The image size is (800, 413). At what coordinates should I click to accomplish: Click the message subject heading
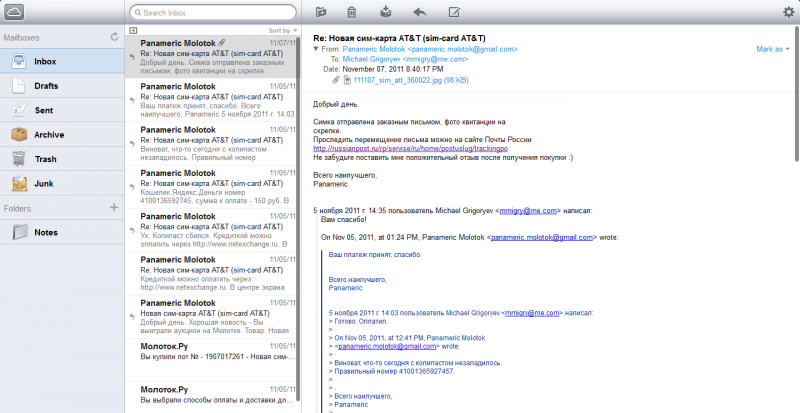[399, 38]
